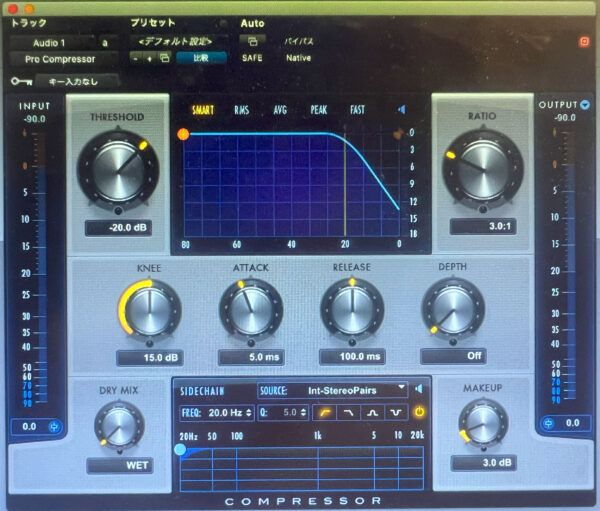Click the sidechain listen speaker icon
This screenshot has height=511, width=600.
click(419, 389)
